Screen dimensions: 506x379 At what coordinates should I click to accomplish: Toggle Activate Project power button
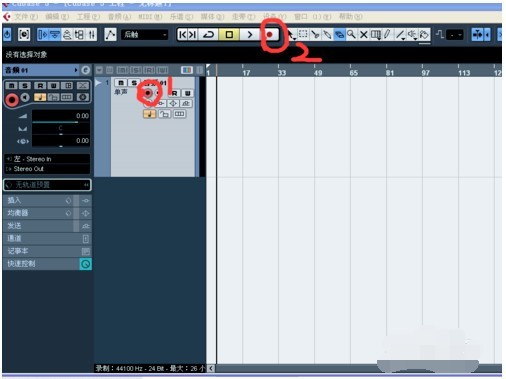coord(7,34)
